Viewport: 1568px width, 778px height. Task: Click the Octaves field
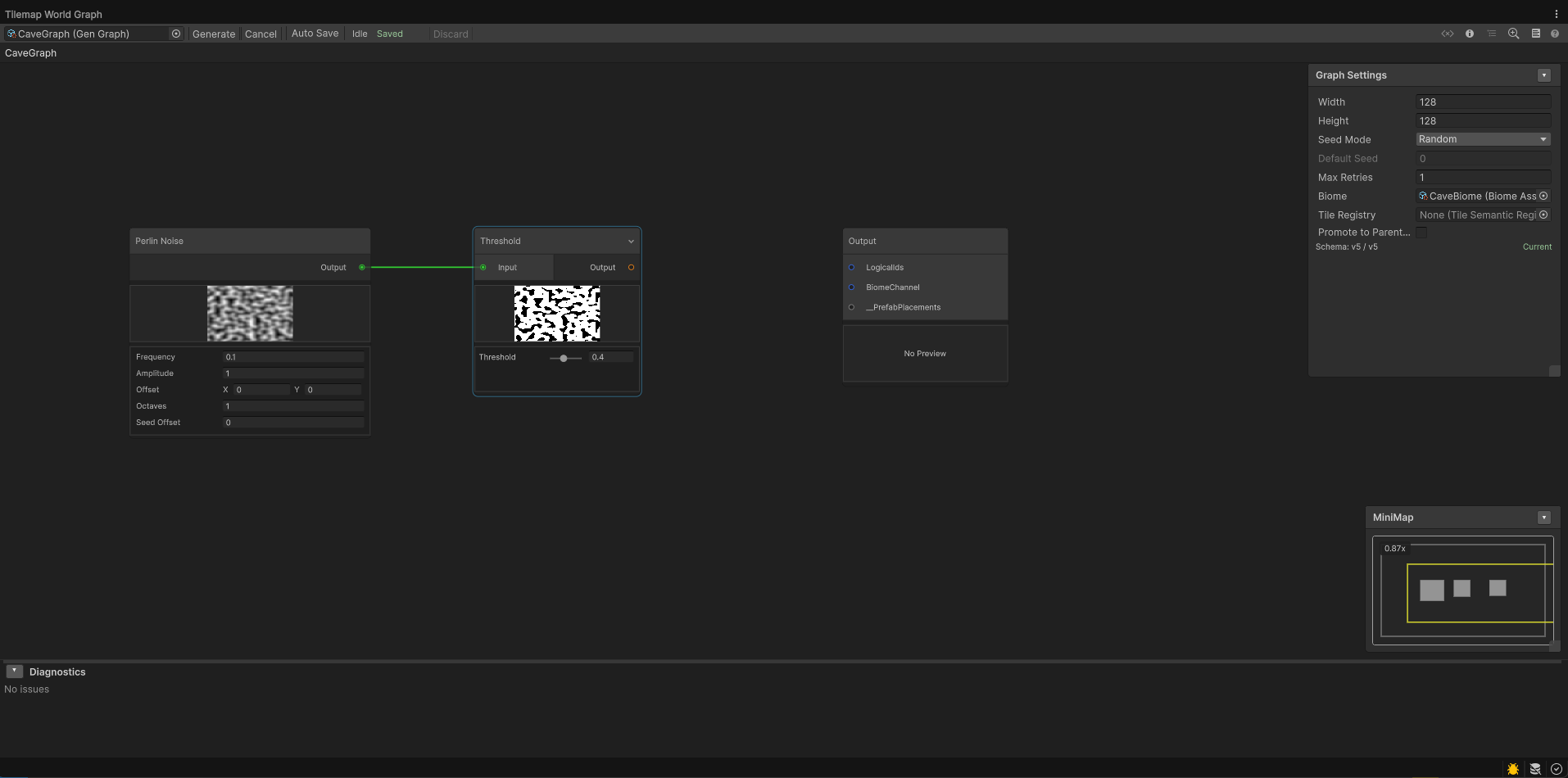point(293,406)
